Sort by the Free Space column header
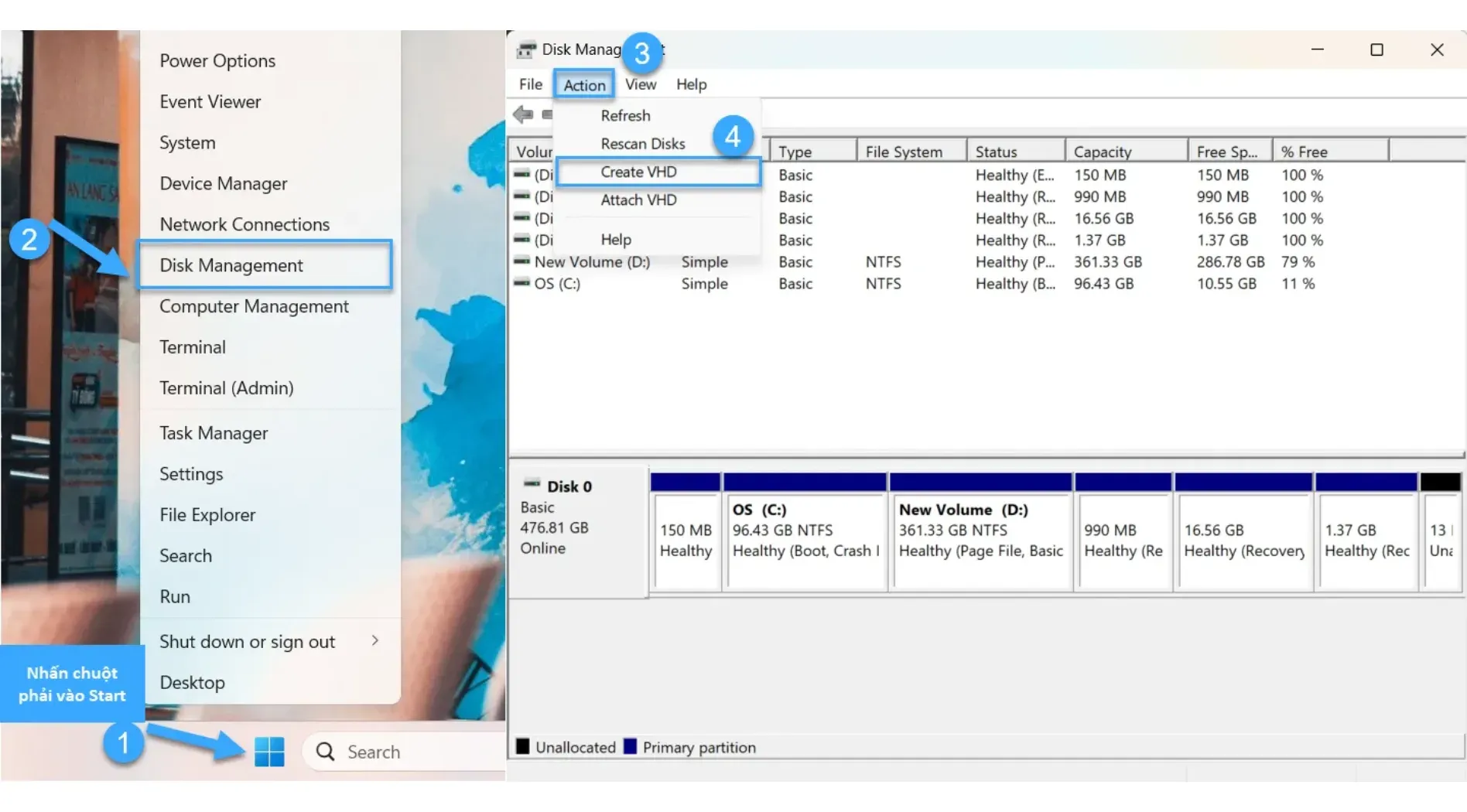Screen dimensions: 1467x812 1230,151
